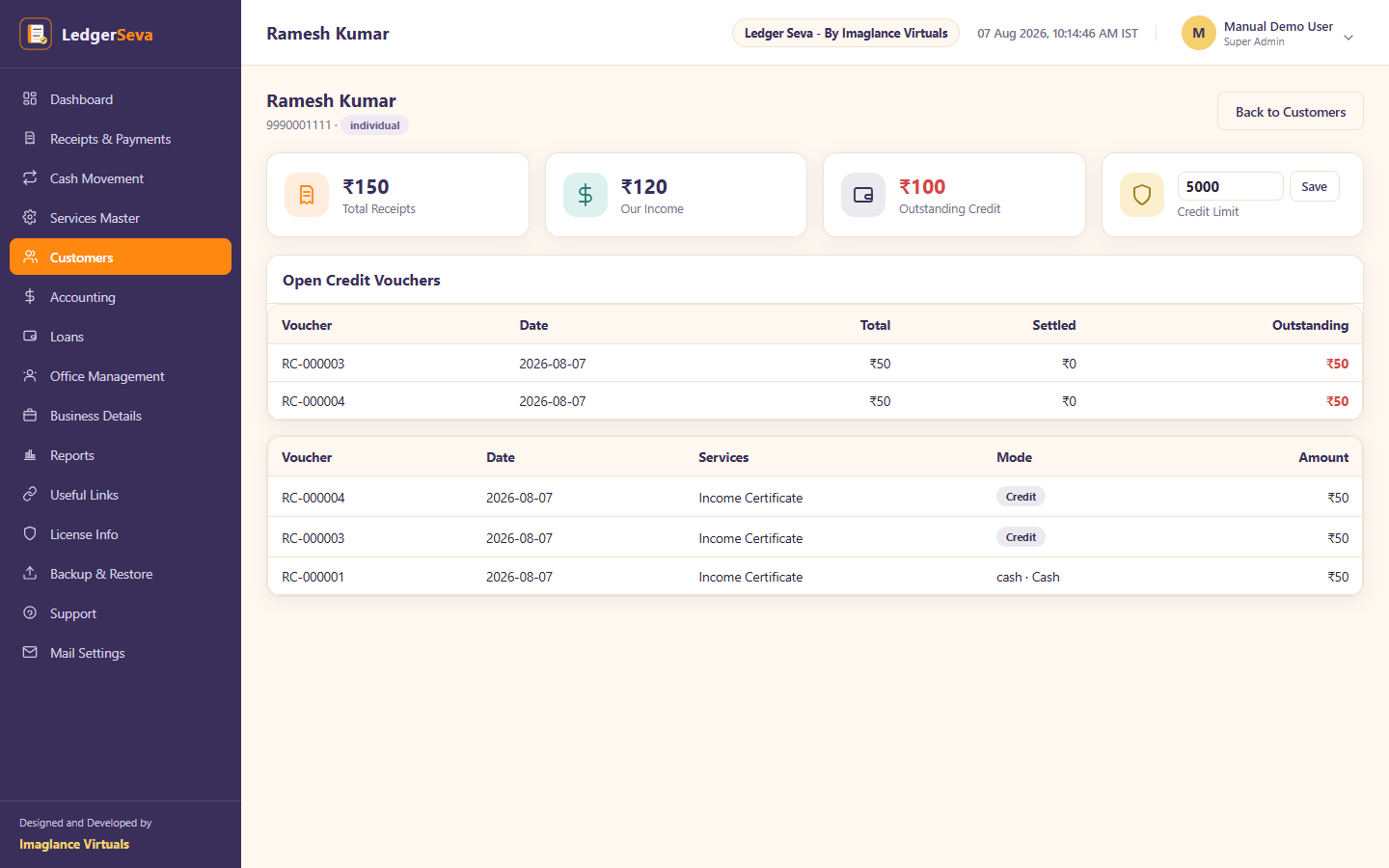
Task: Click the Useful Links chain icon
Action: pyautogui.click(x=30, y=494)
